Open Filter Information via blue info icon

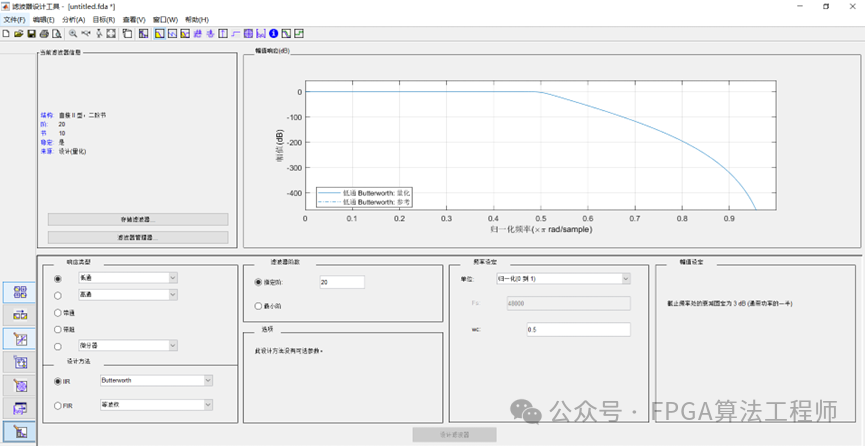click(273, 33)
